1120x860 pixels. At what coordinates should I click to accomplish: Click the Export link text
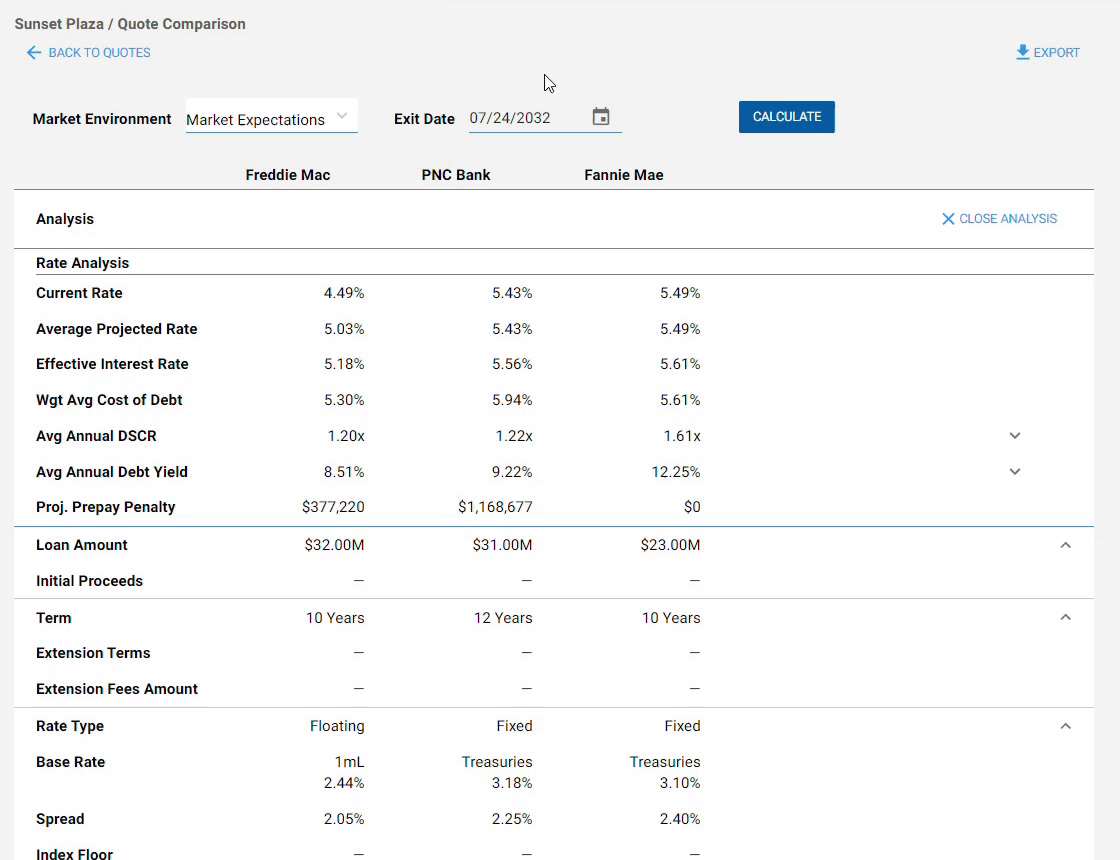[1056, 53]
